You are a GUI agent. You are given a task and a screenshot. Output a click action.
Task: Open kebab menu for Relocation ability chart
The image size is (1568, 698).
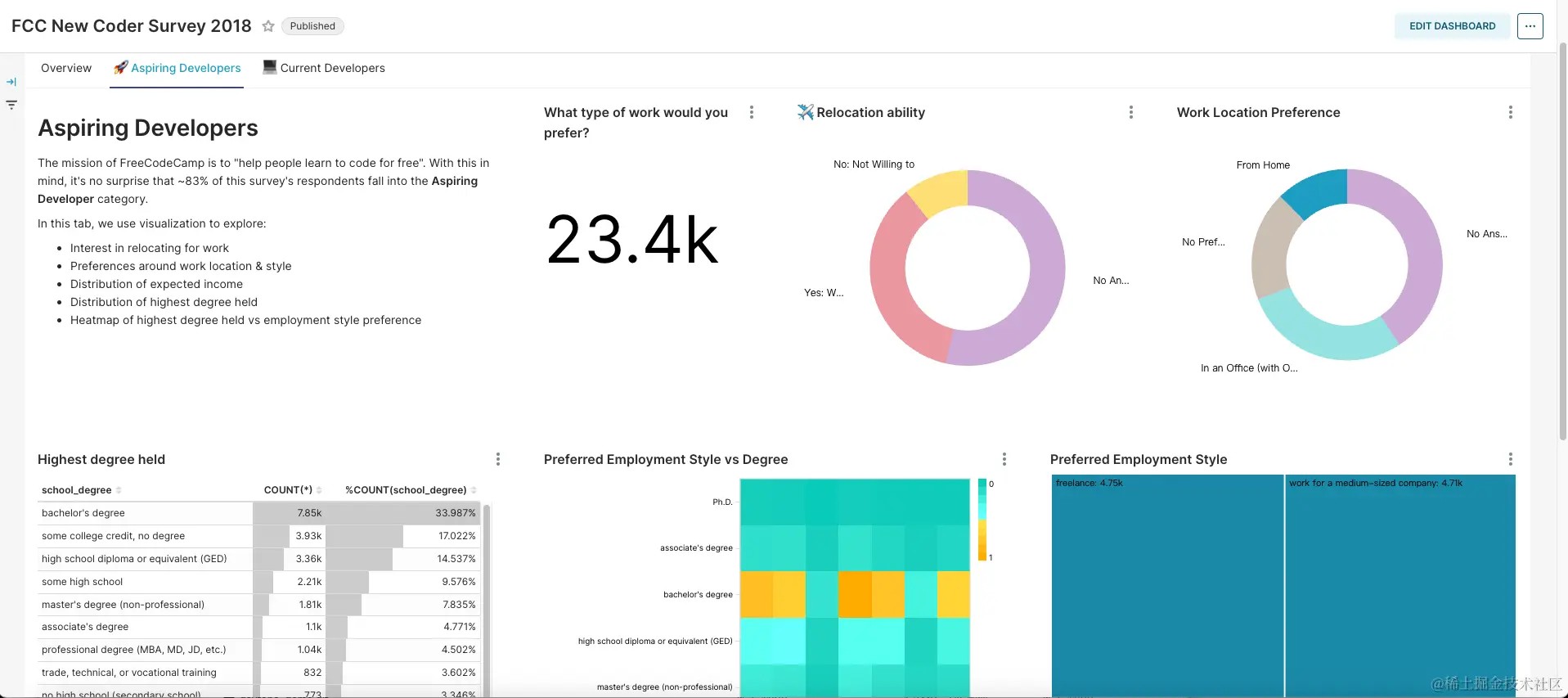(x=1131, y=112)
